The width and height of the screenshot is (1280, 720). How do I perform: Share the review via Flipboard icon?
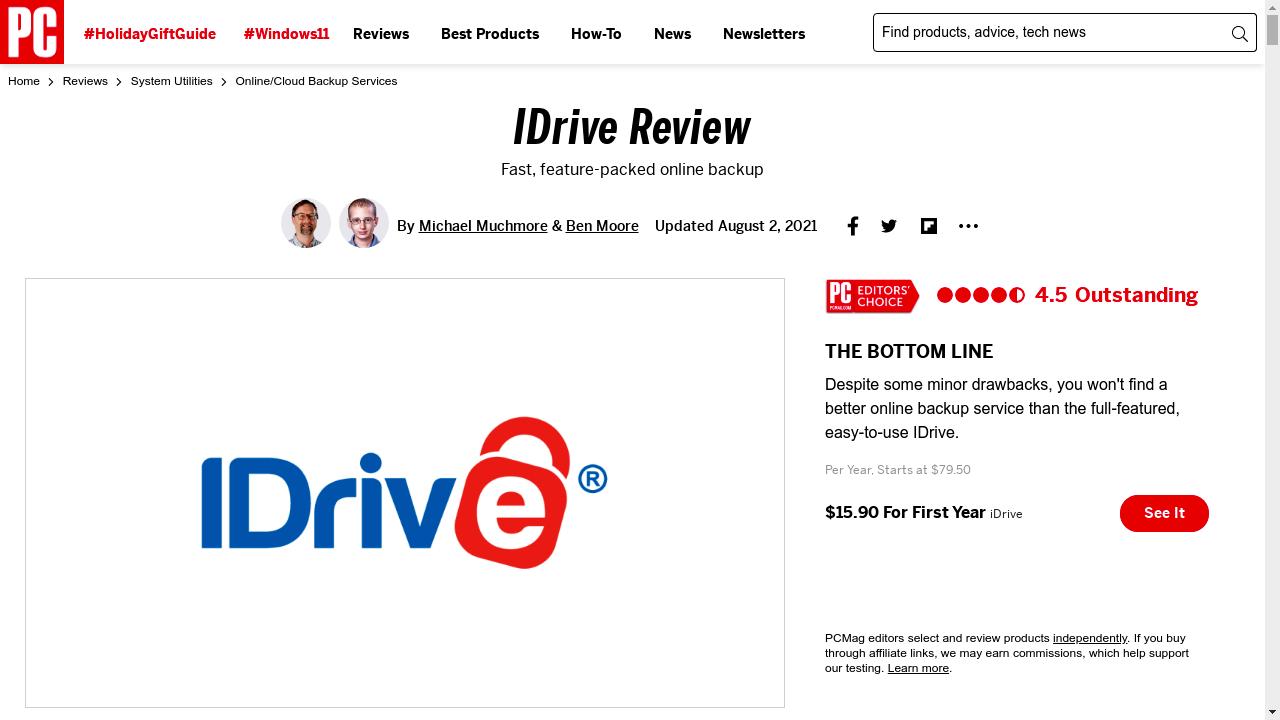click(929, 226)
